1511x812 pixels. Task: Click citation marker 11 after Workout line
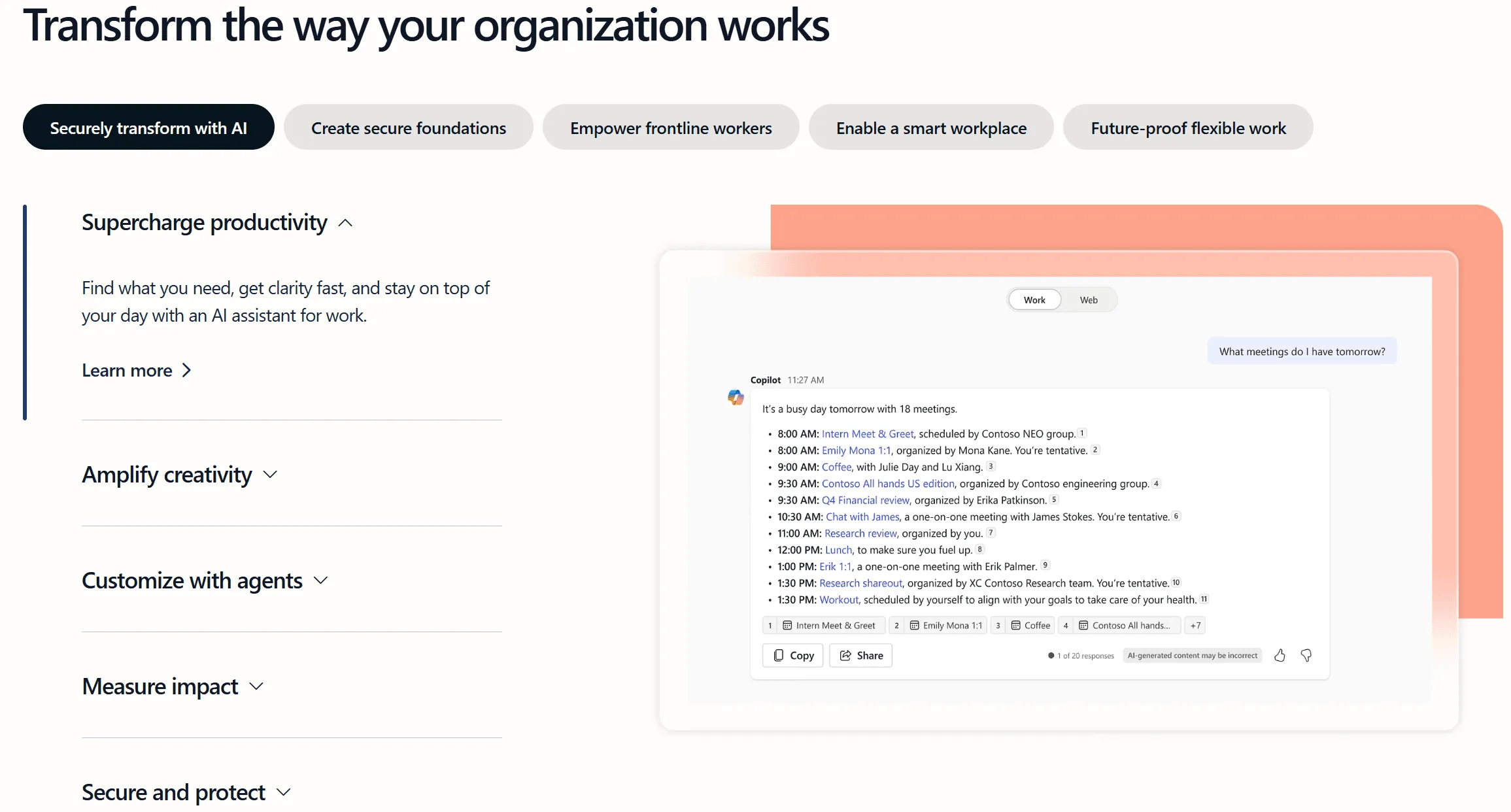point(1204,599)
